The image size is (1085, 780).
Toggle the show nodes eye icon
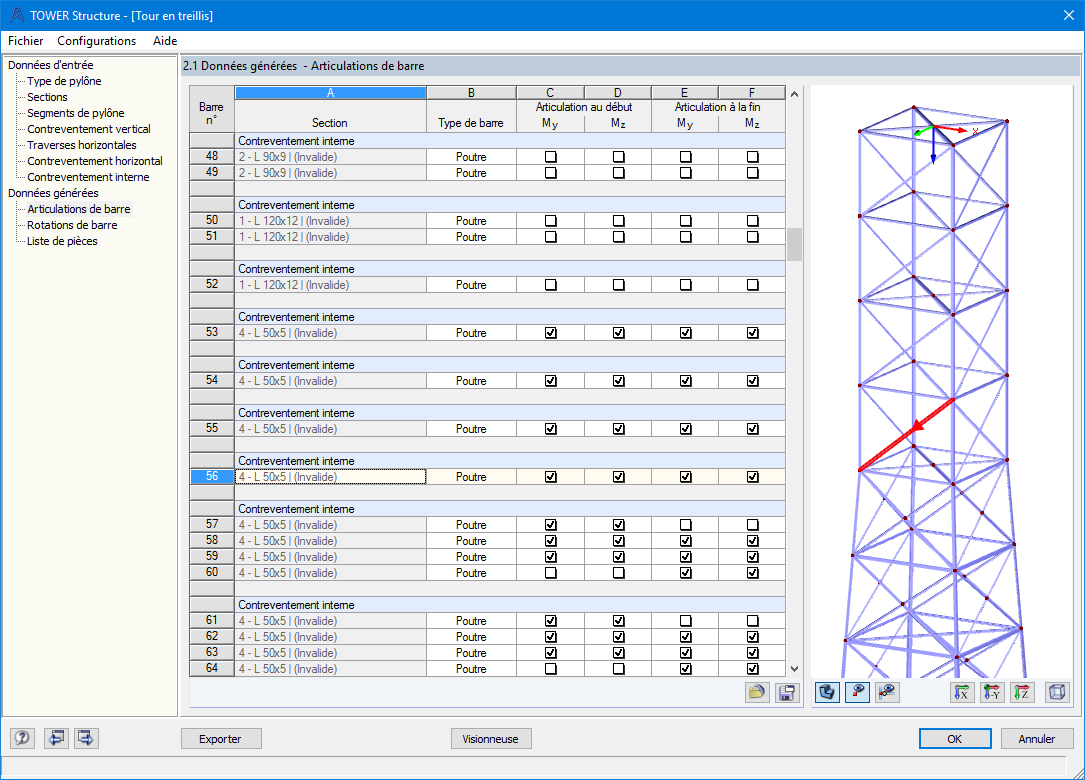pyautogui.click(x=857, y=692)
